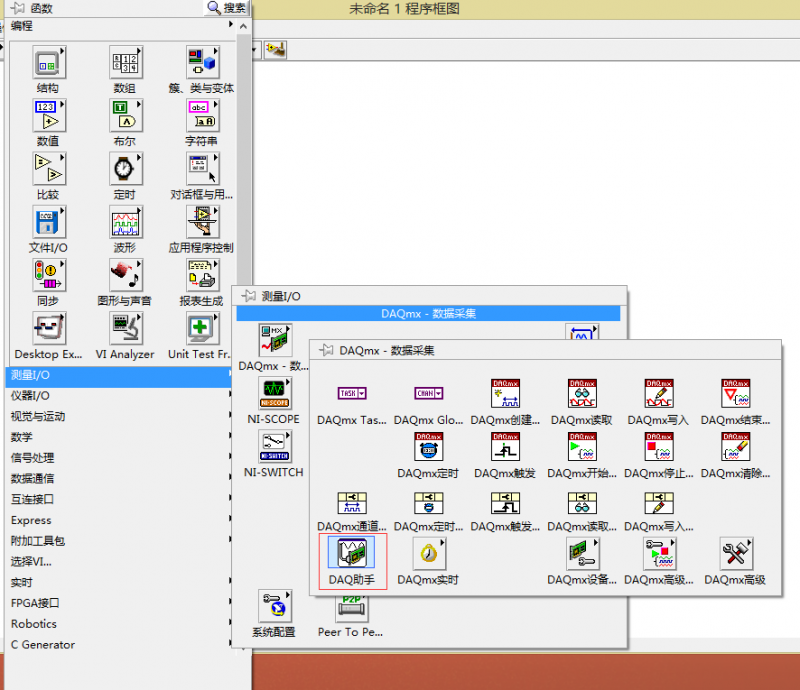This screenshot has width=800, height=690.
Task: Open the 文件I/O floppy disk icon
Action: coord(49,221)
